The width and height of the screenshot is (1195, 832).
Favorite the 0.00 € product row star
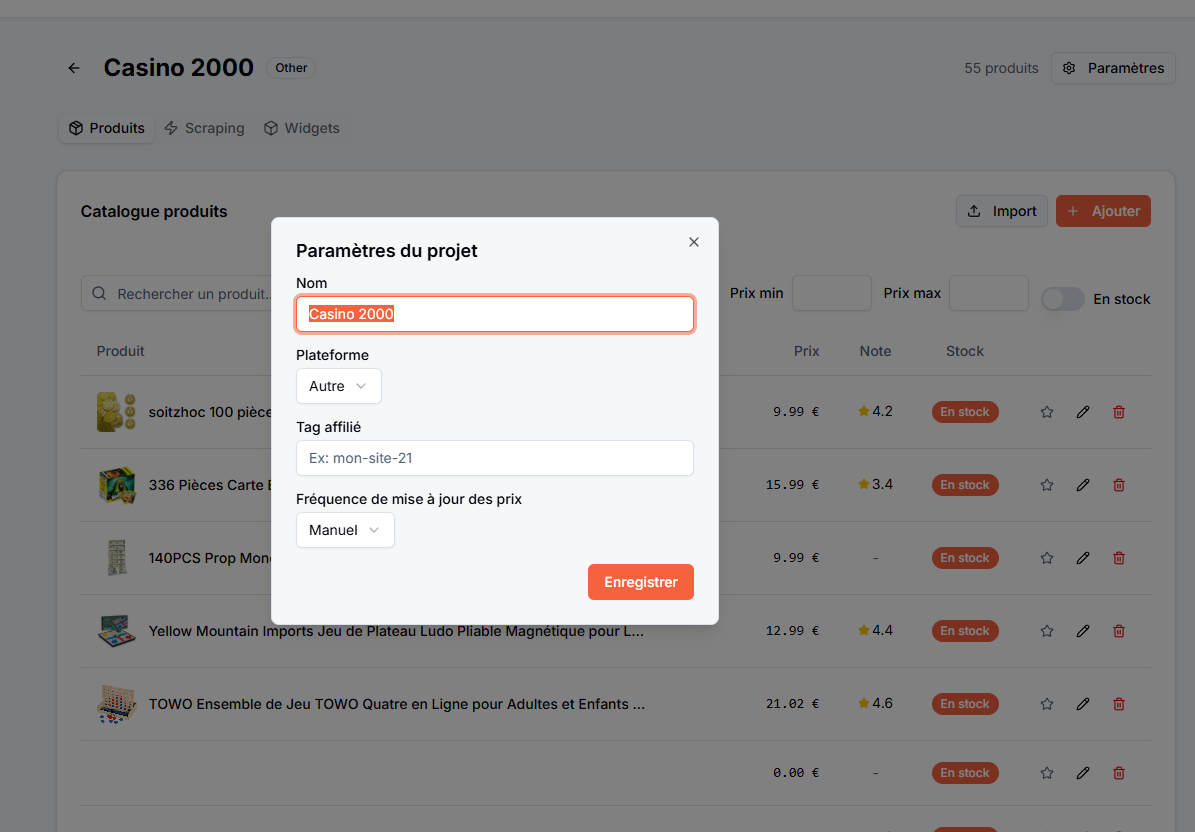tap(1047, 773)
